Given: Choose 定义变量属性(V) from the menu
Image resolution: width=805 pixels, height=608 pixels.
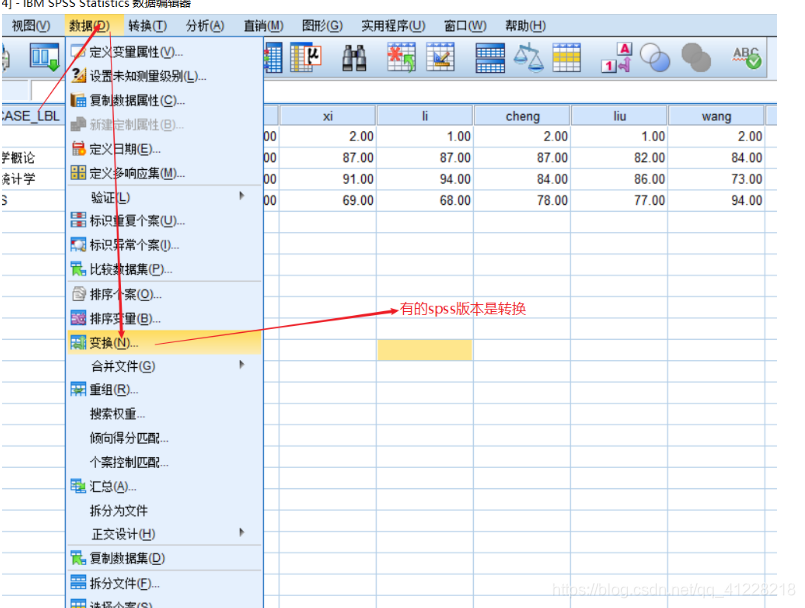Looking at the screenshot, I should 164,52.
